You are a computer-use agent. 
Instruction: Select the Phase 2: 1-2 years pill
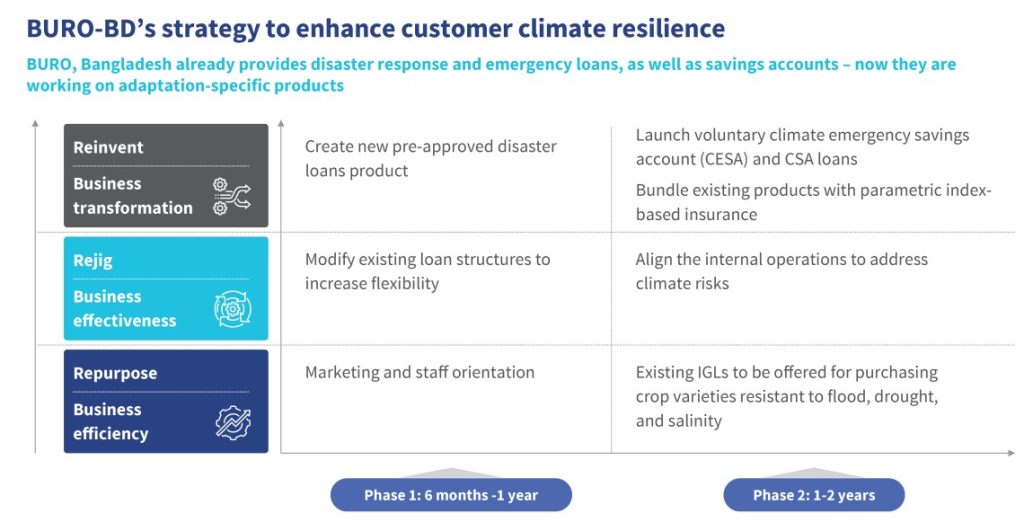coord(814,495)
